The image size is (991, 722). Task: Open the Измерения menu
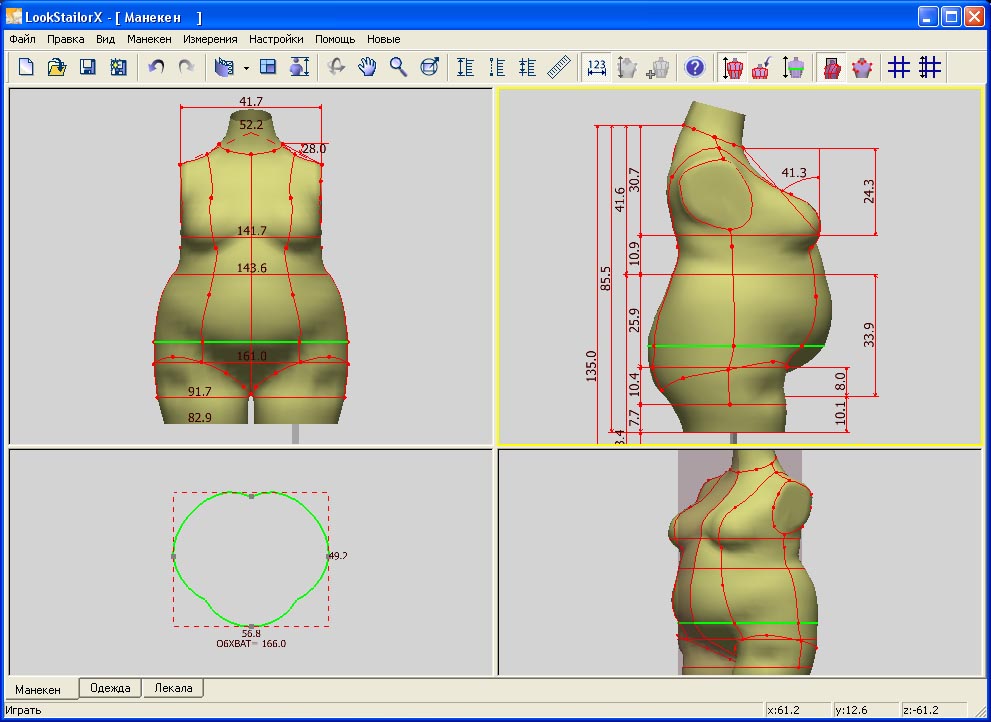click(210, 39)
